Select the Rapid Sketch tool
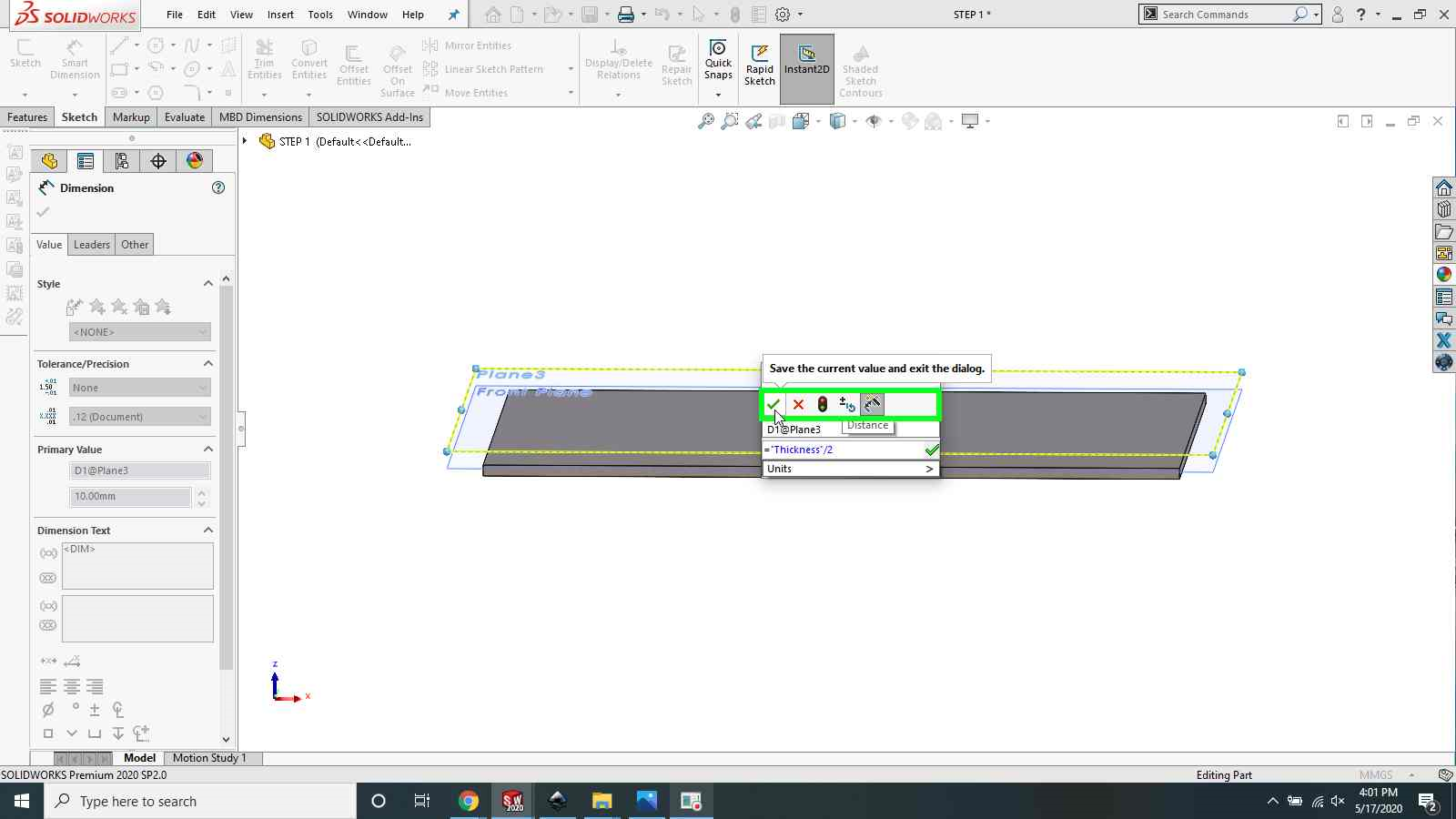Screen dimensions: 1456x819 [759, 66]
